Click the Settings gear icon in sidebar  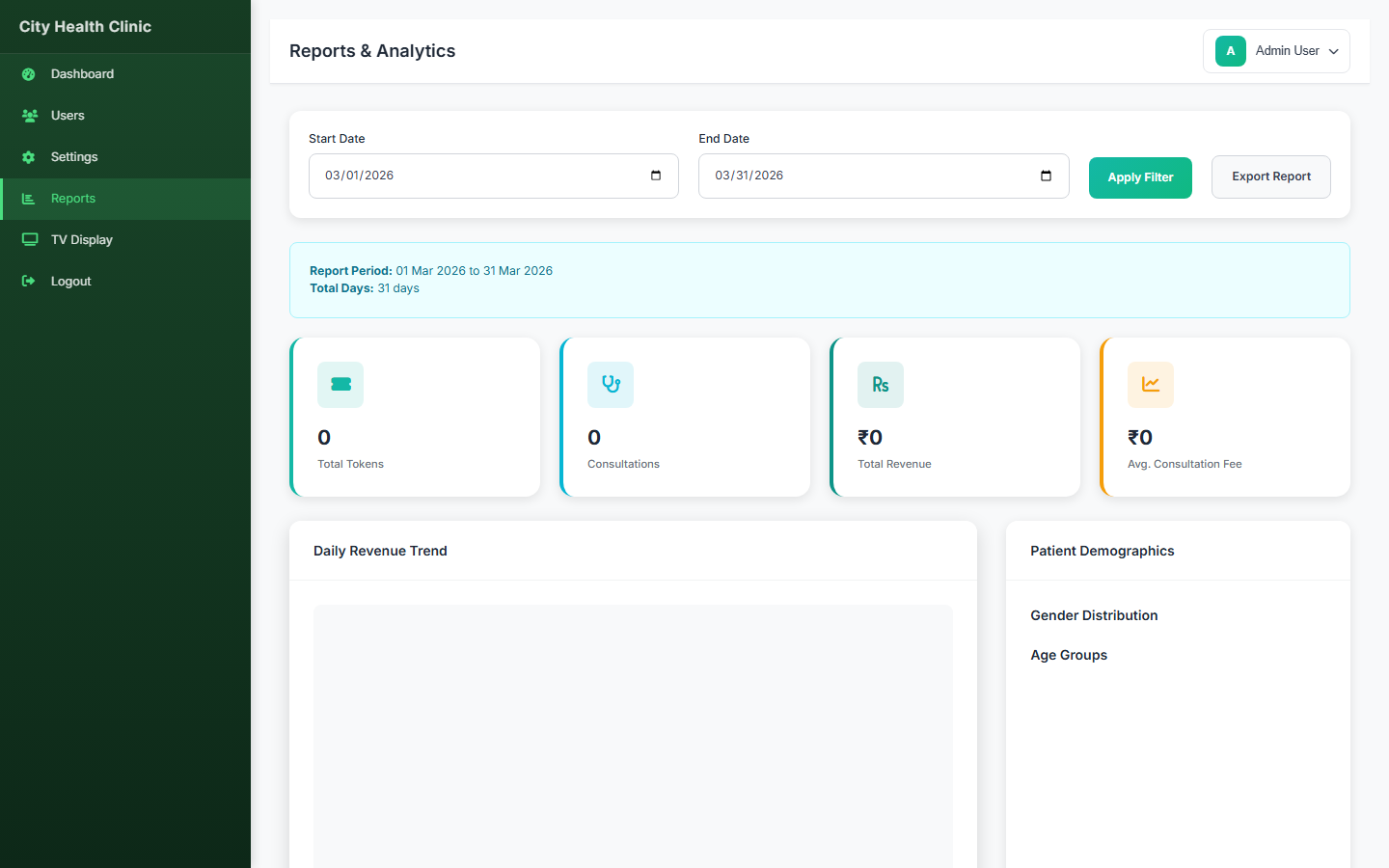click(29, 157)
